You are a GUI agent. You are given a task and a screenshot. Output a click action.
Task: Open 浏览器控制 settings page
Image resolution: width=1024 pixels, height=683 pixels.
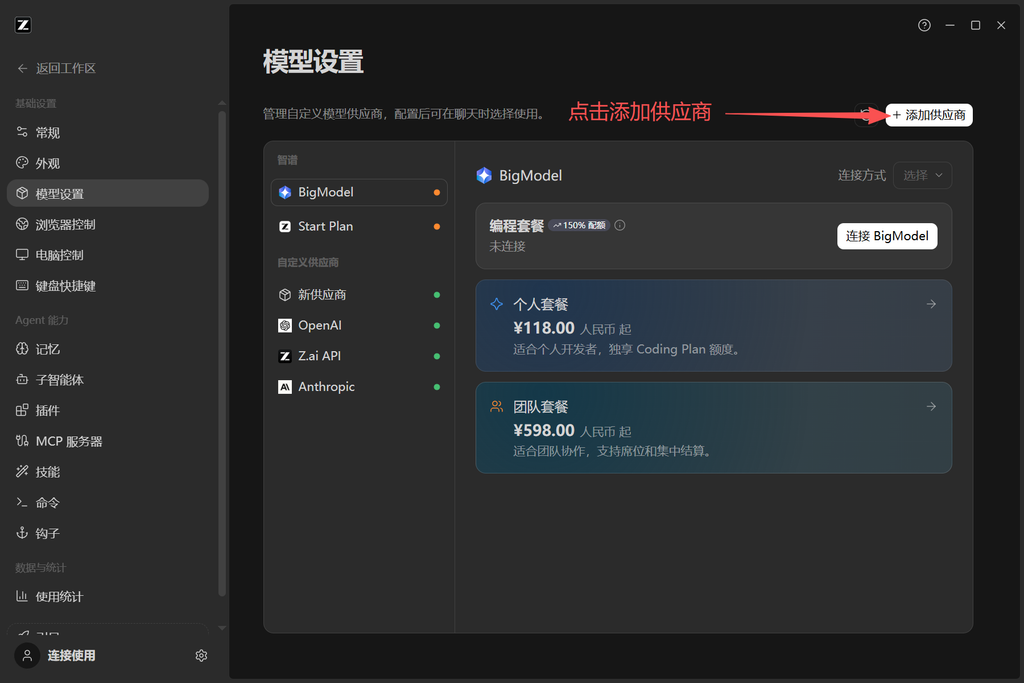pyautogui.click(x=108, y=224)
